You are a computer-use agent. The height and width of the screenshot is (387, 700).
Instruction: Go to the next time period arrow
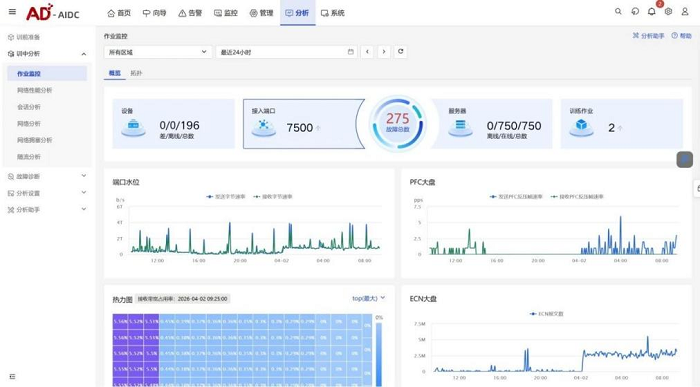click(x=383, y=52)
